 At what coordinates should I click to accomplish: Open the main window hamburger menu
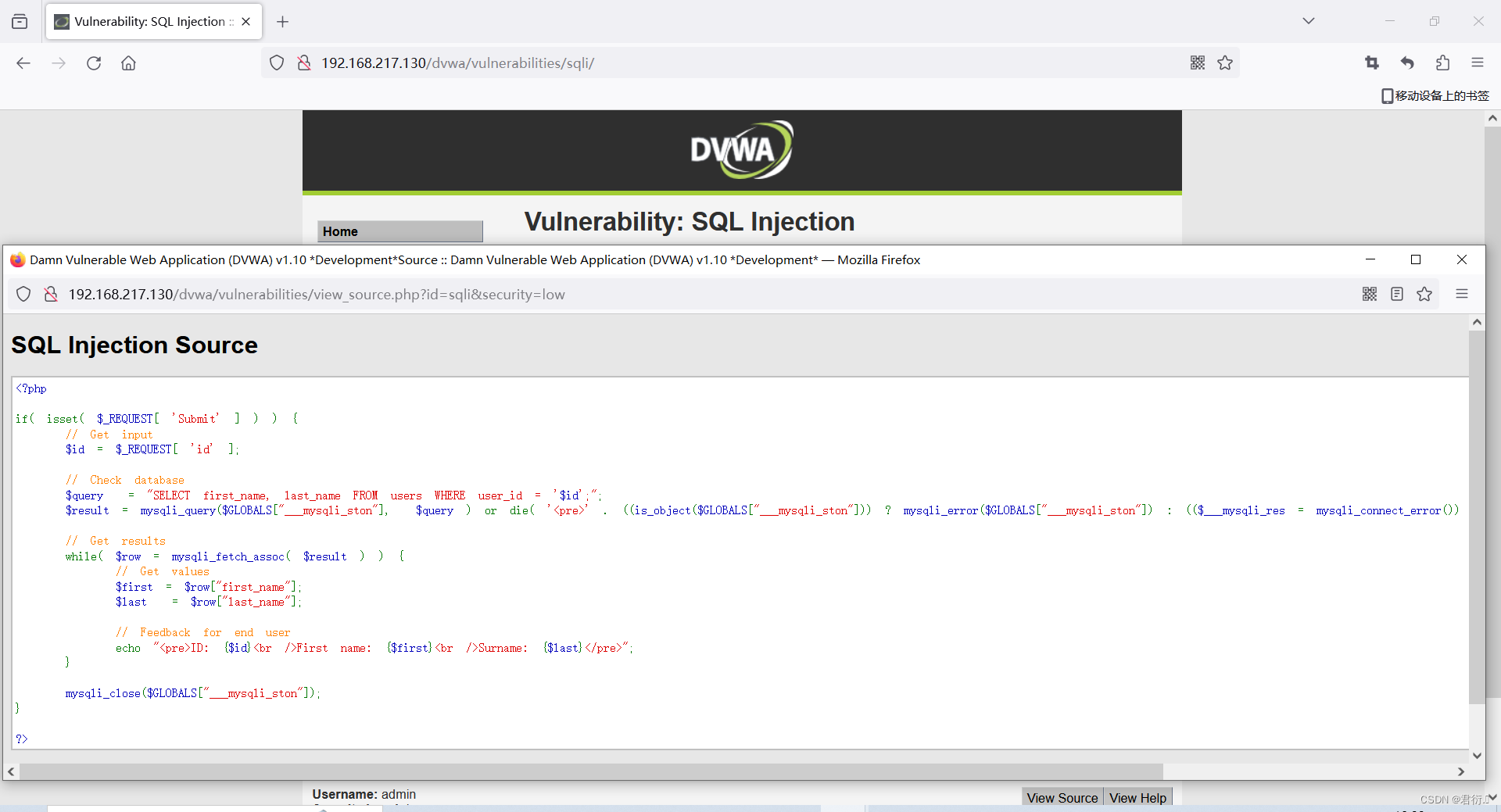pos(1478,63)
